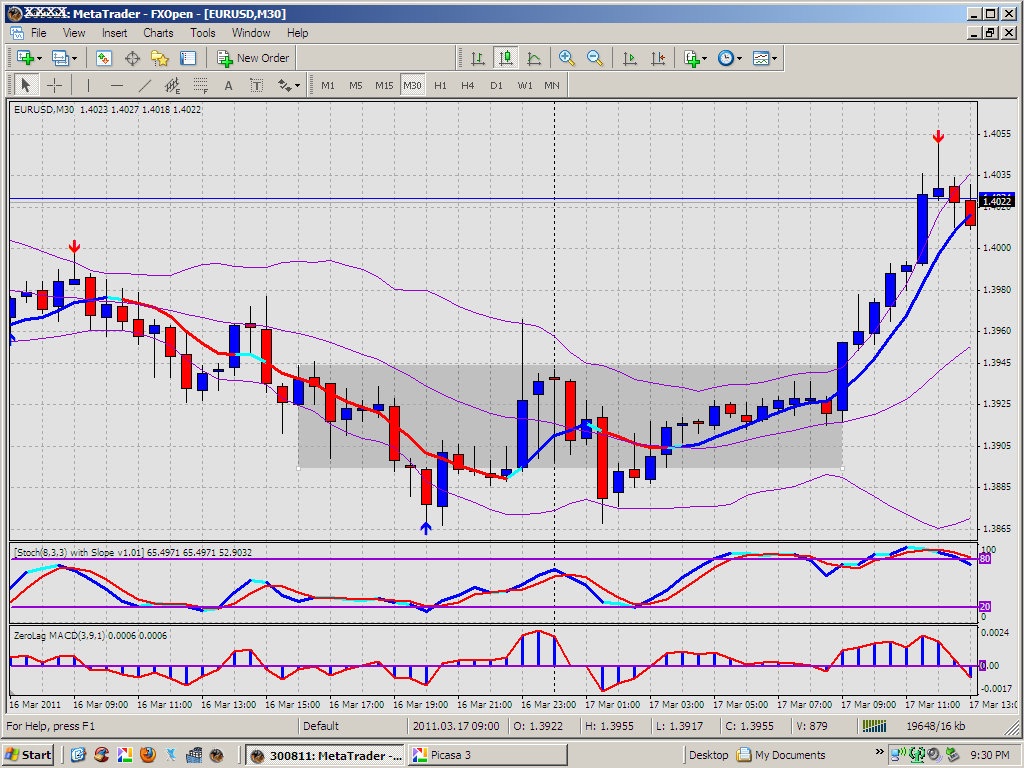The image size is (1024, 768).
Task: Toggle Chart Shift icon
Action: [658, 58]
